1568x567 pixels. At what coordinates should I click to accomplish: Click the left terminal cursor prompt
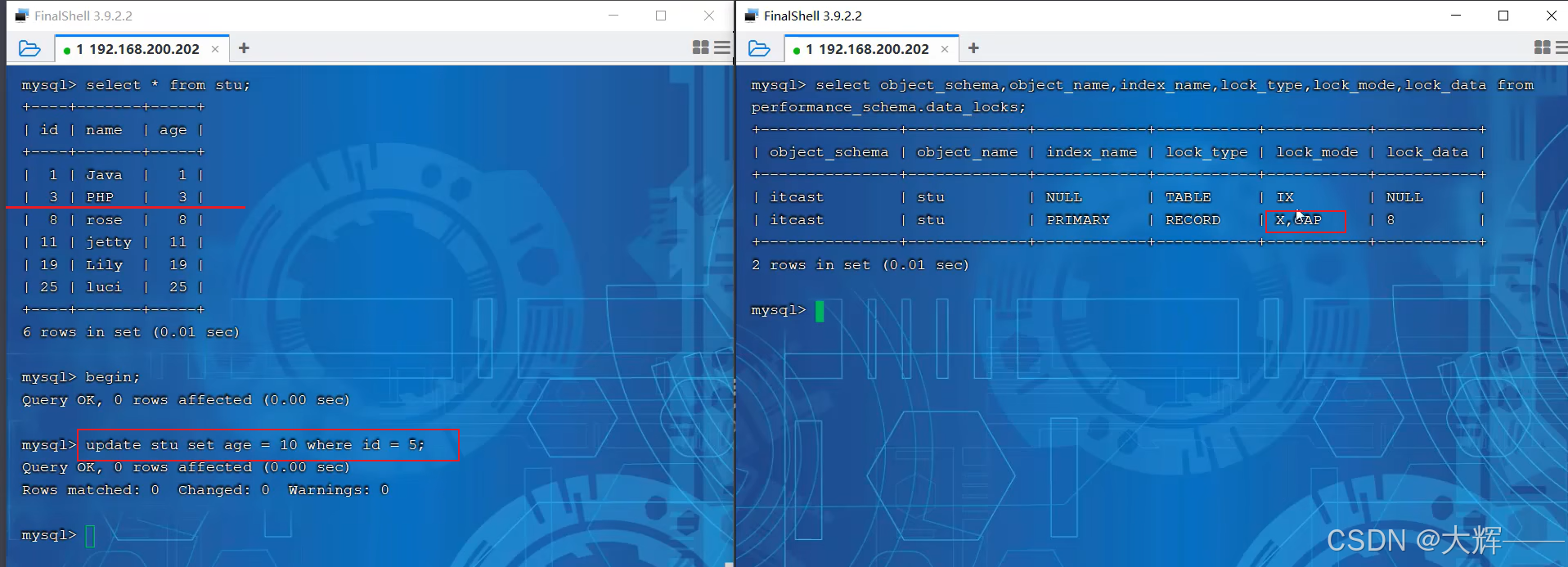pos(90,536)
